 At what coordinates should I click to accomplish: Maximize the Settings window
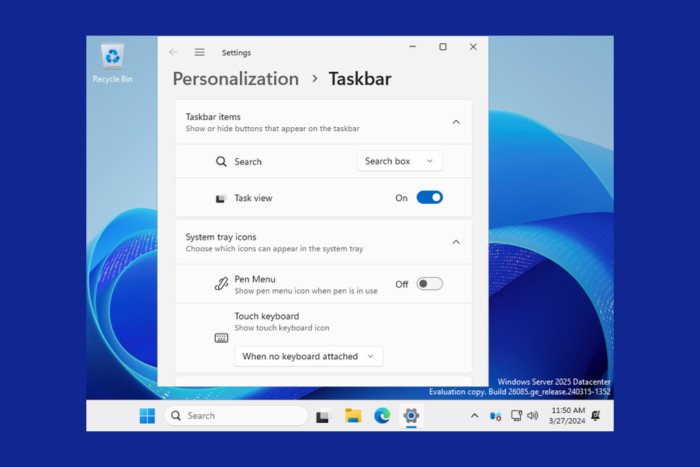pyautogui.click(x=443, y=46)
